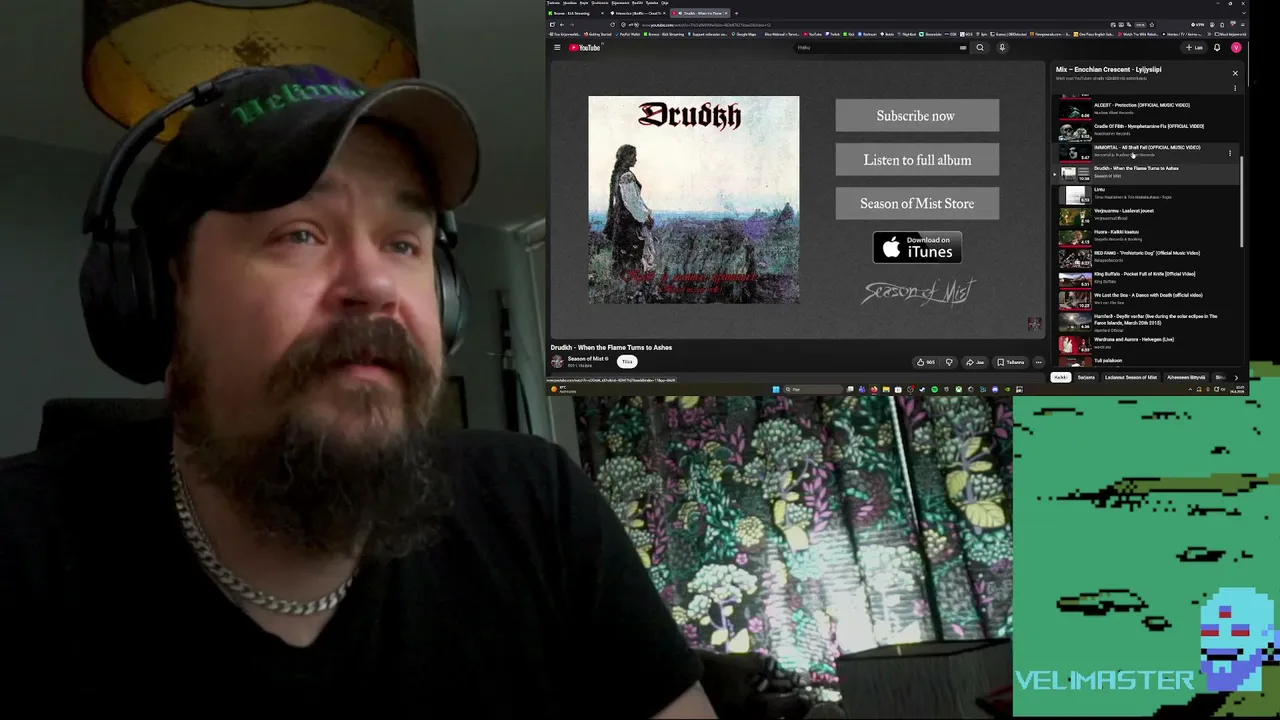Click the Windows taskbar search box

812,389
